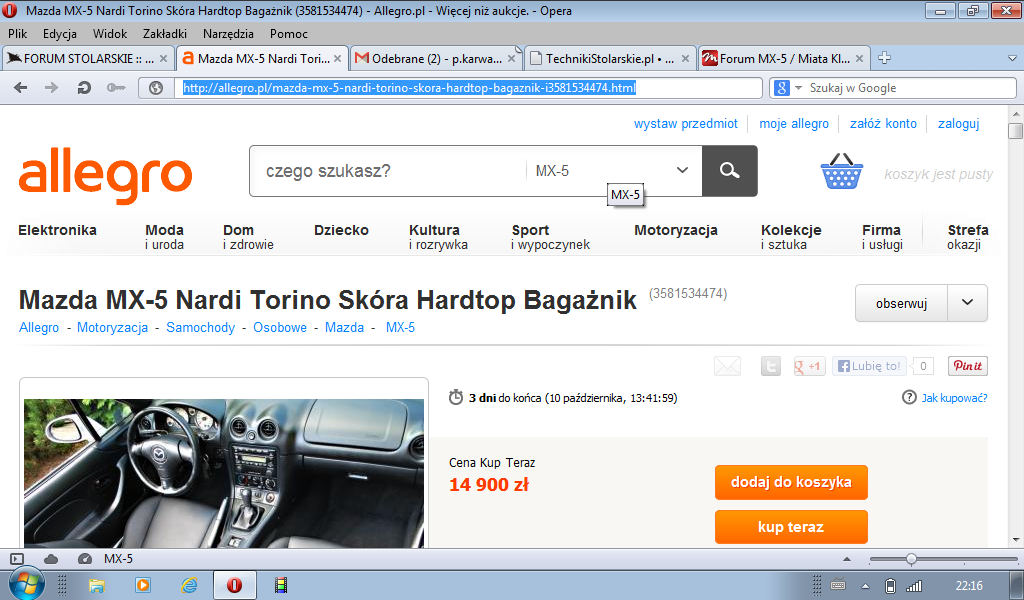Click the dodaj do koszyka button

791,482
